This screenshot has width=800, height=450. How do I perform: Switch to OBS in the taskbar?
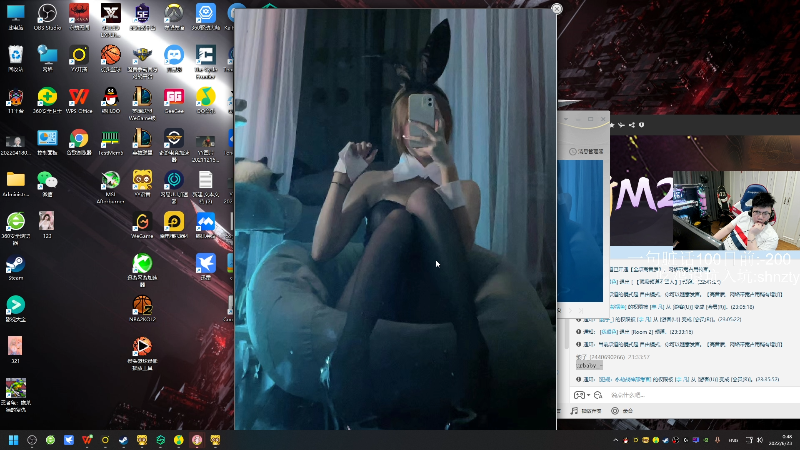[x=32, y=440]
